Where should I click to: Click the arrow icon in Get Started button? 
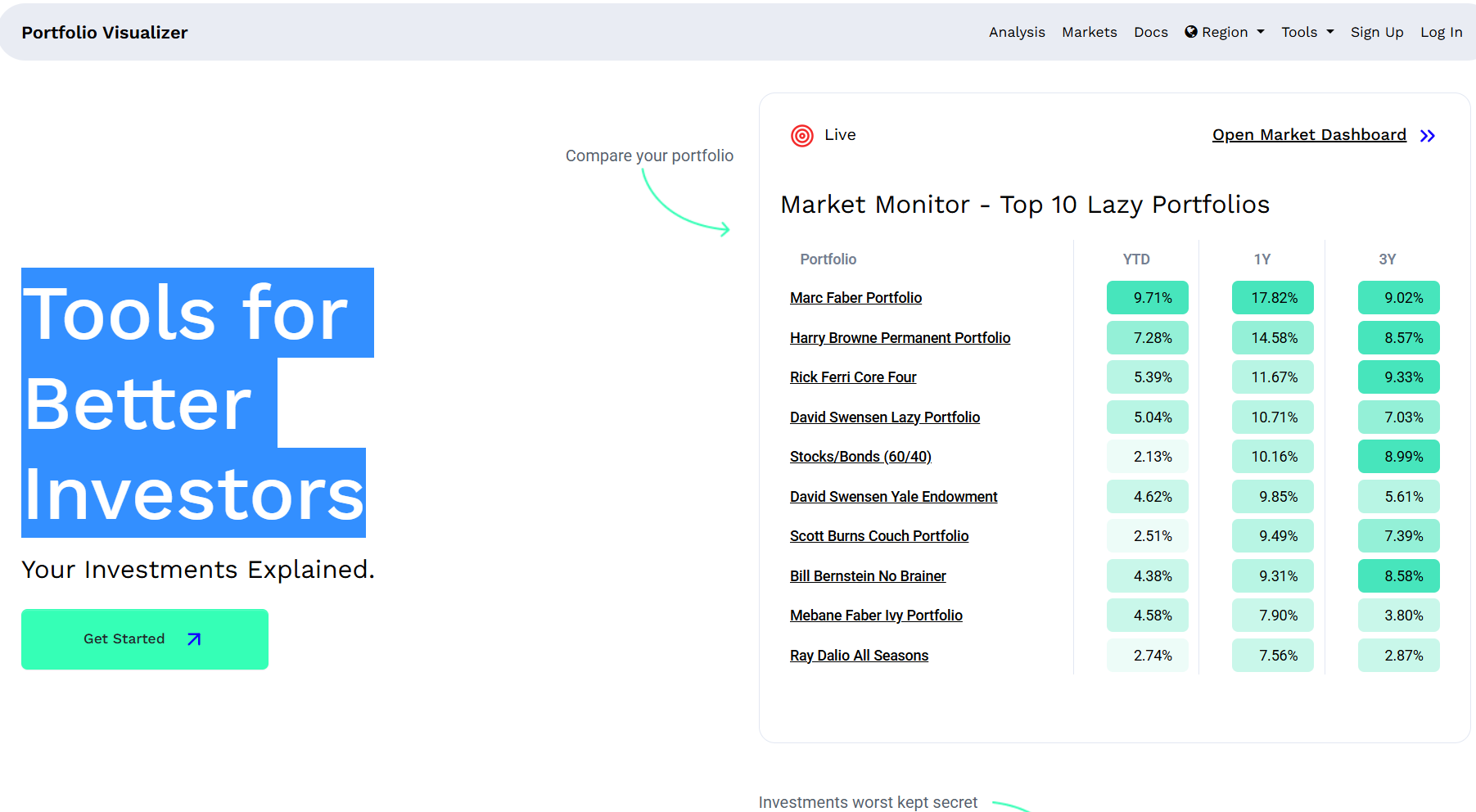[x=194, y=639]
